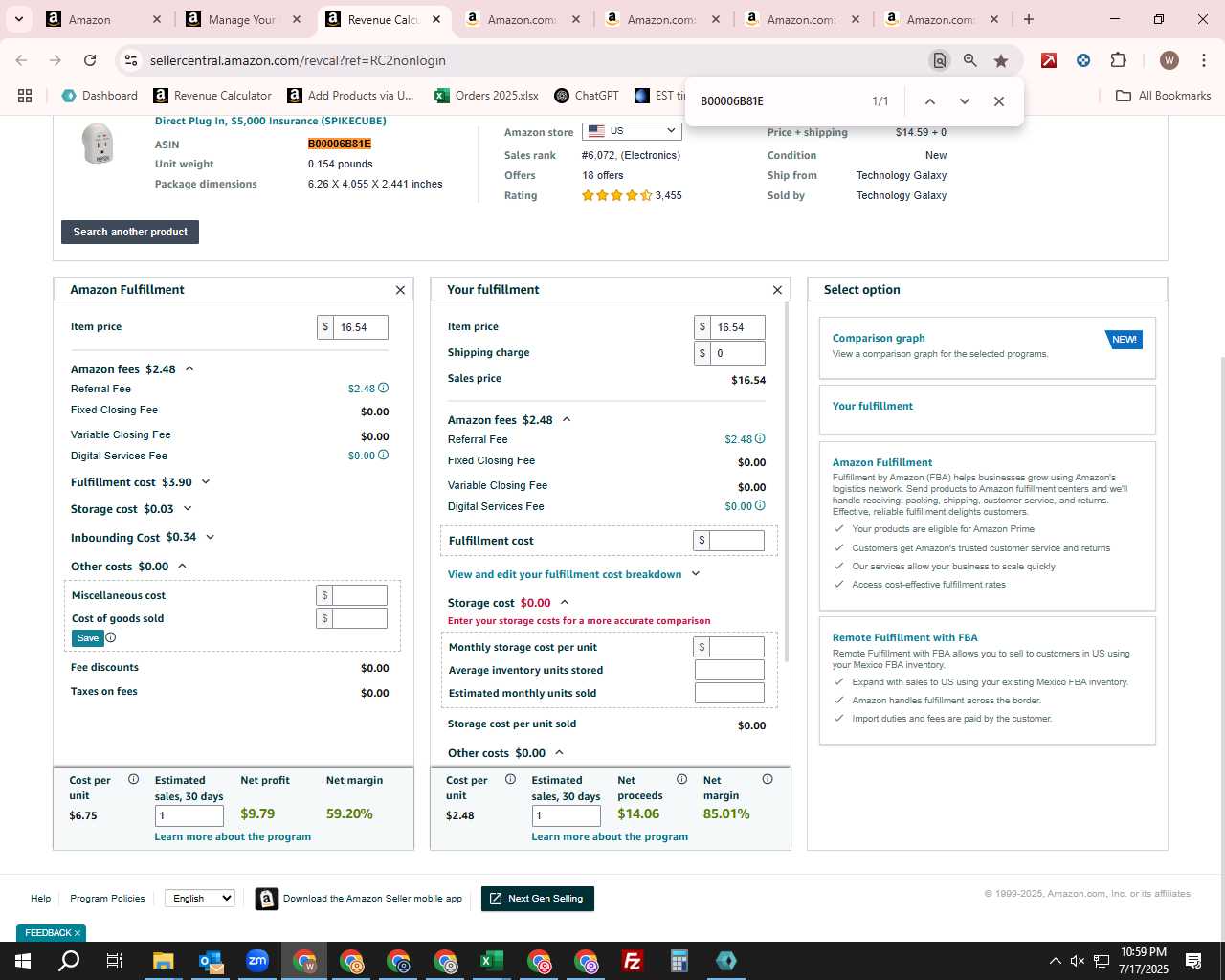Open the Revenue Calculator bookmark
1225x980 pixels.
click(x=212, y=96)
